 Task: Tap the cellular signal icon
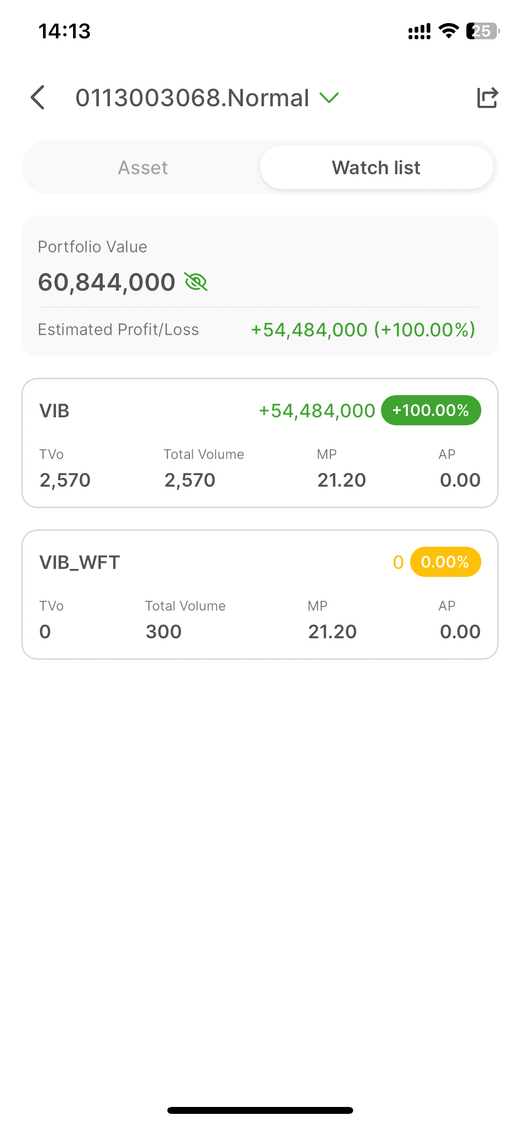[x=420, y=31]
